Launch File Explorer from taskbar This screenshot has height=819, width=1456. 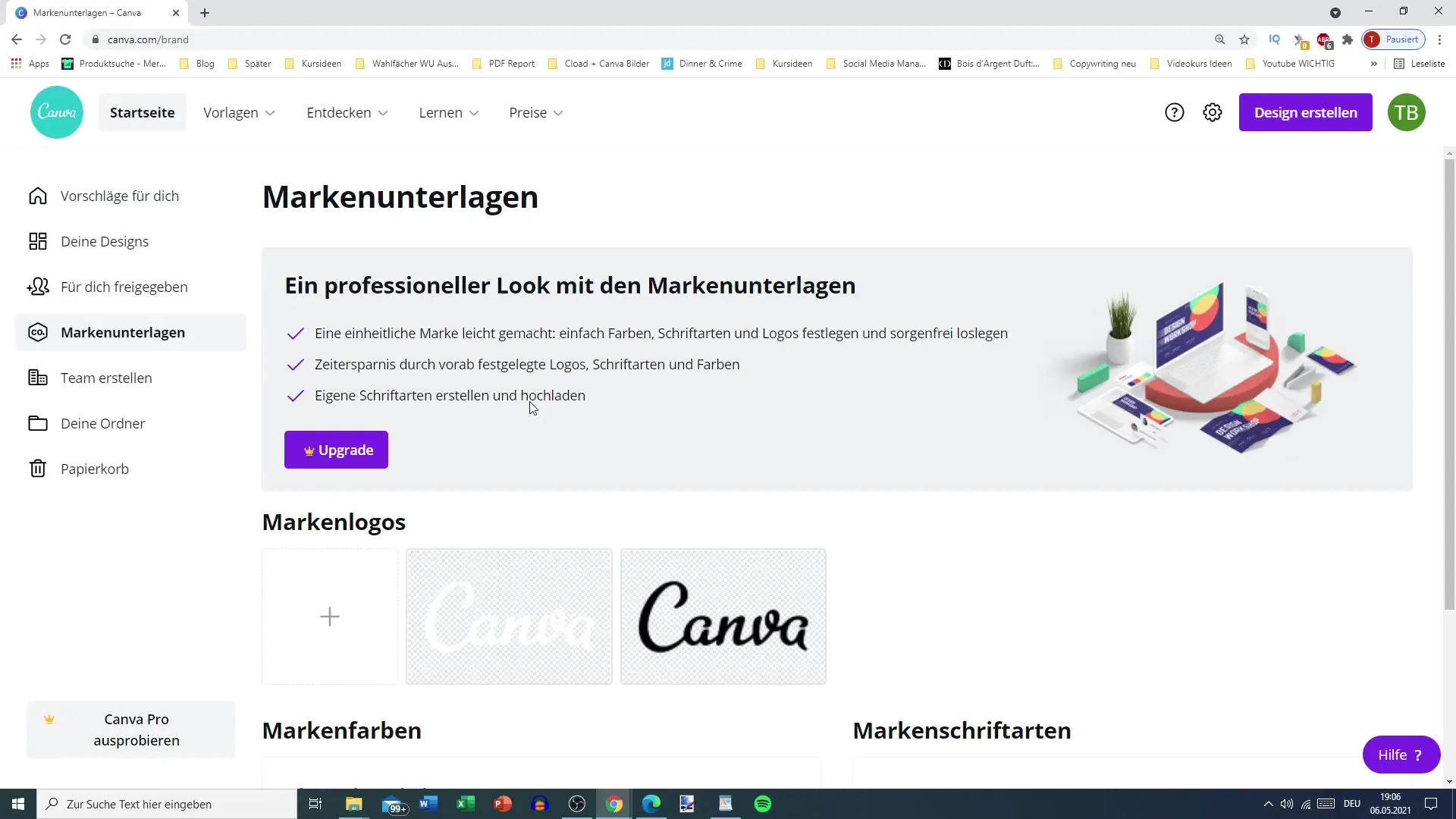click(x=353, y=804)
